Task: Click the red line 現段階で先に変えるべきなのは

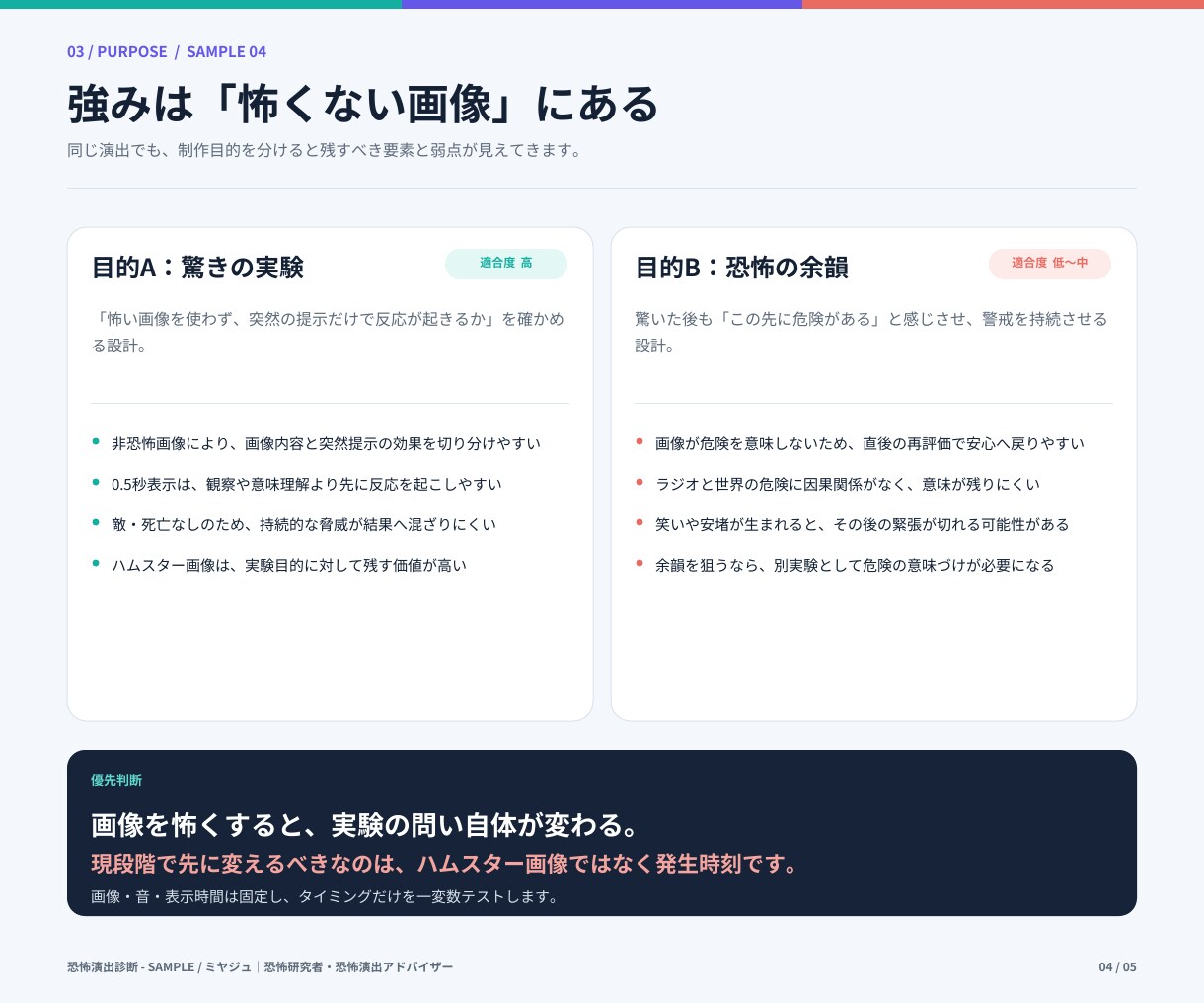Action: click(x=446, y=864)
